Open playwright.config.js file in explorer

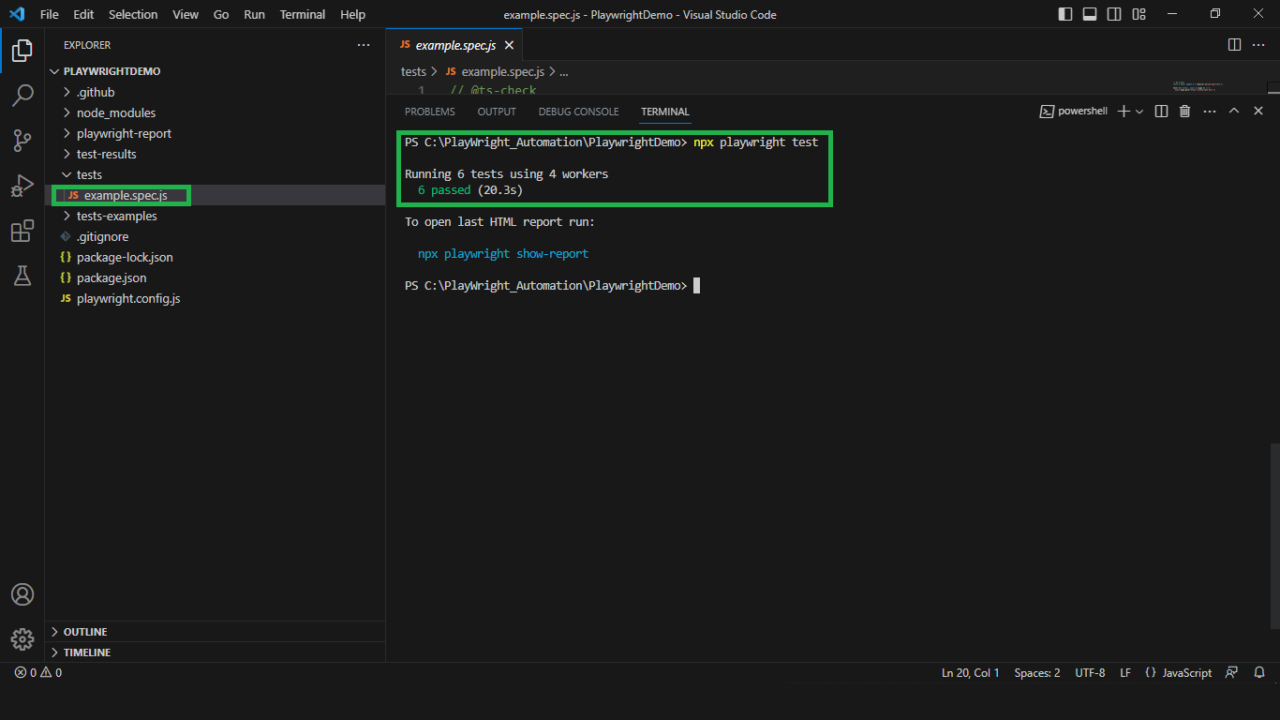(128, 299)
